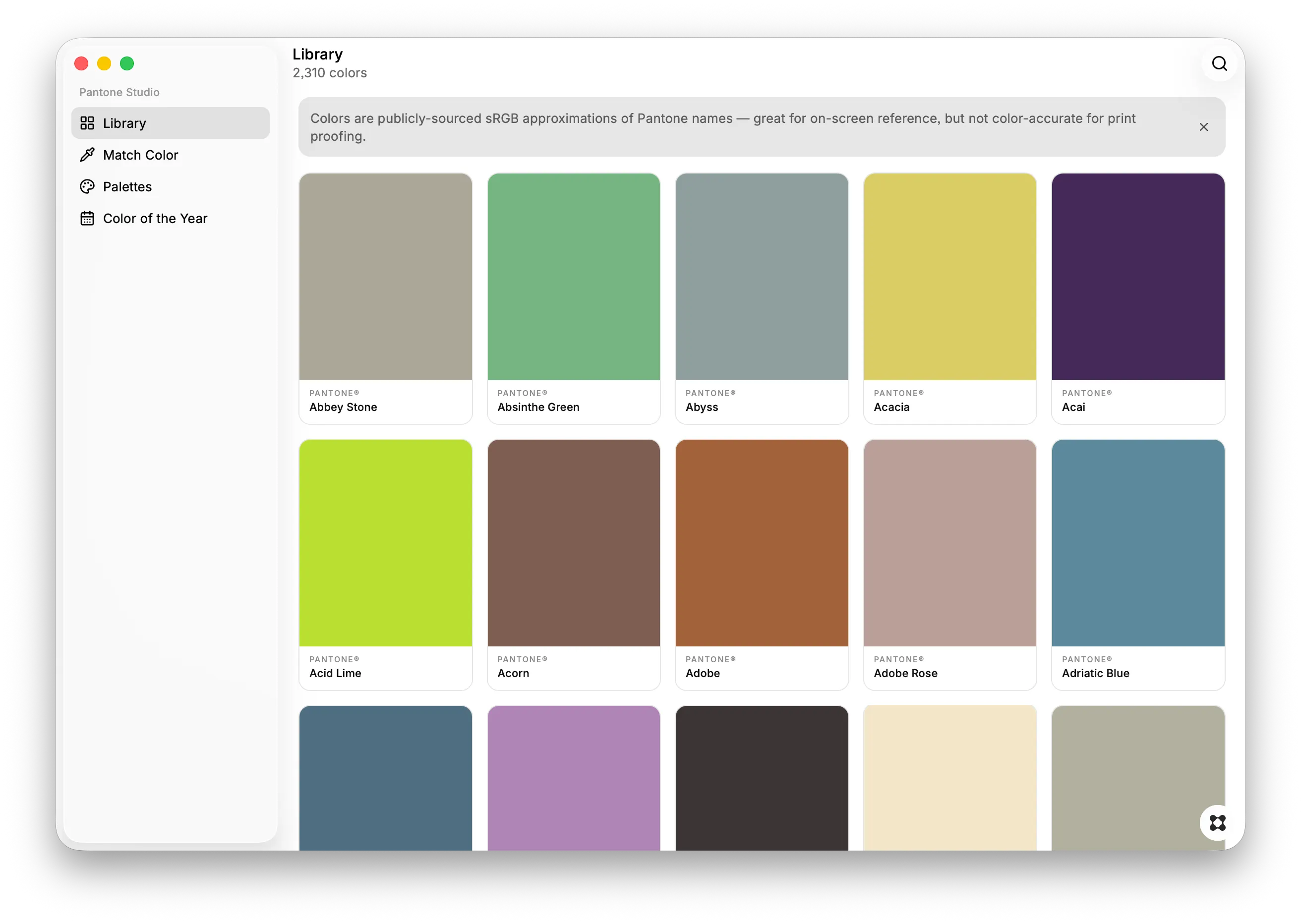Click the green zoom window button
Viewport: 1301px width, 924px height.
click(127, 63)
